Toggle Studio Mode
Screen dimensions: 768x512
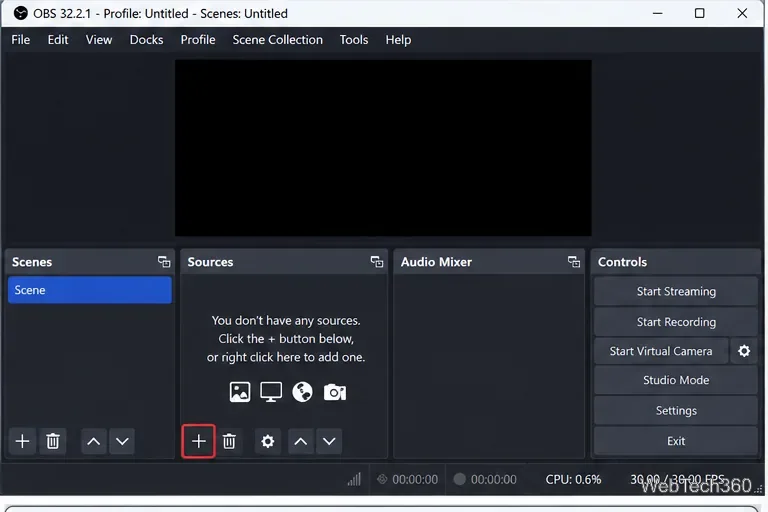point(676,380)
